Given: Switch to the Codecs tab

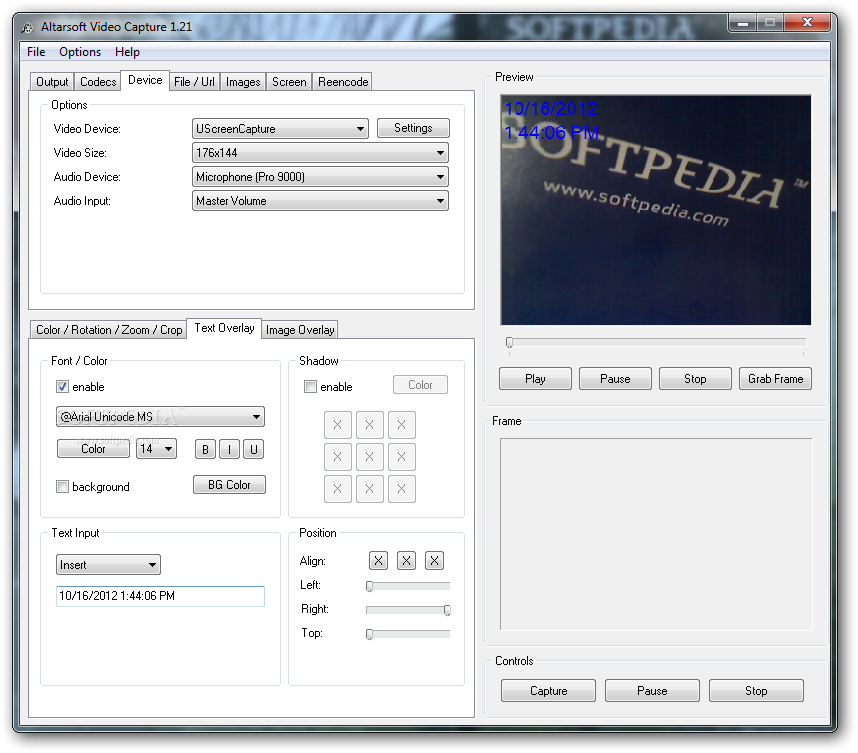Looking at the screenshot, I should (x=98, y=82).
